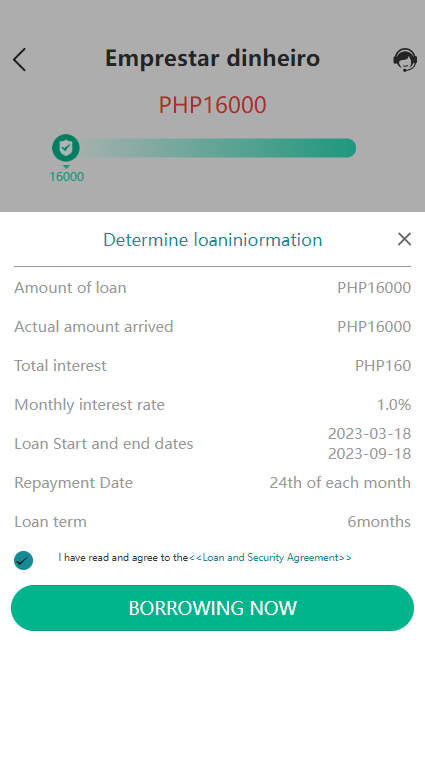This screenshot has width=425, height=775.
Task: Close the loan information dialog
Action: pos(404,239)
